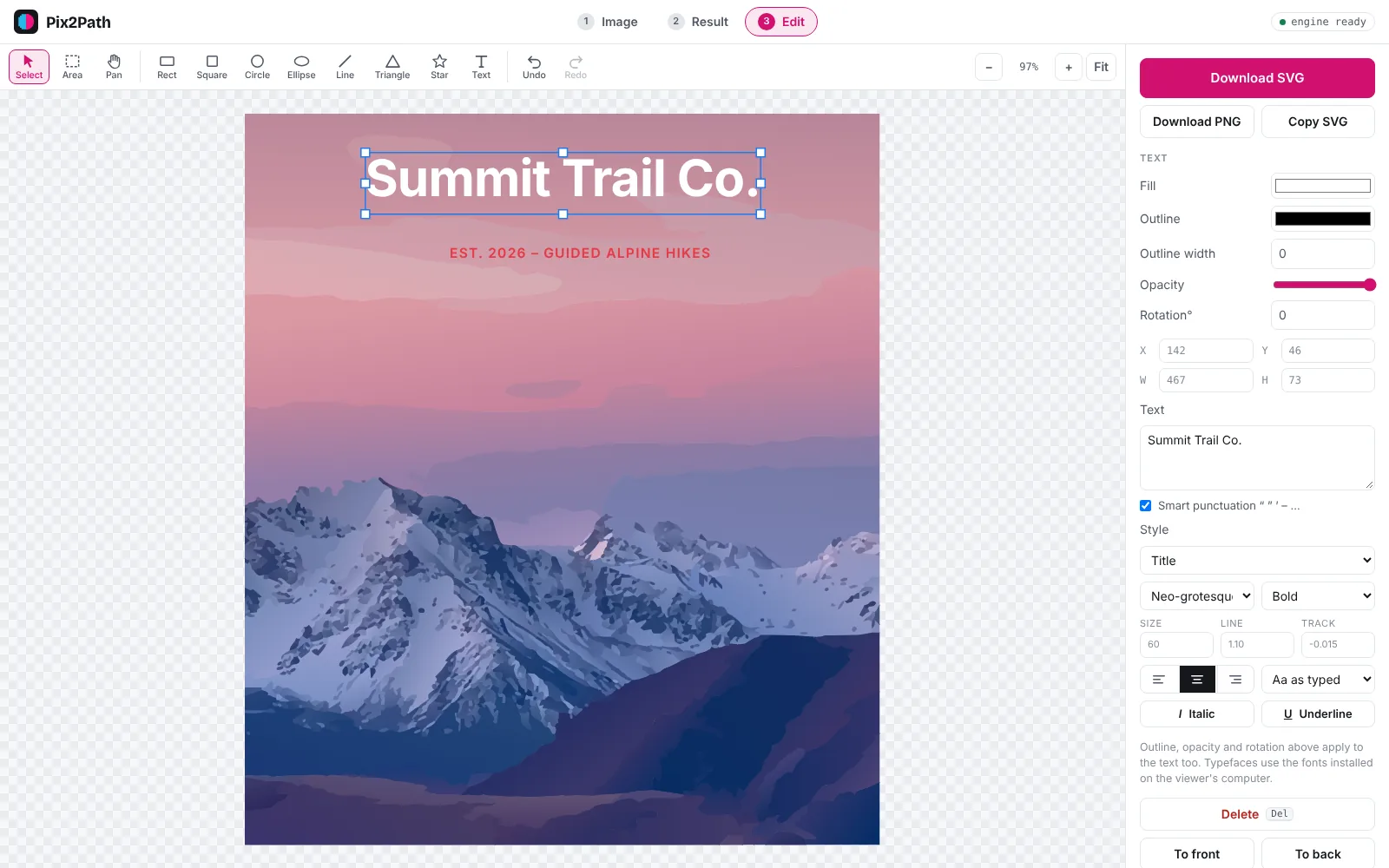
Task: Pick the Star shape tool
Action: (x=439, y=67)
